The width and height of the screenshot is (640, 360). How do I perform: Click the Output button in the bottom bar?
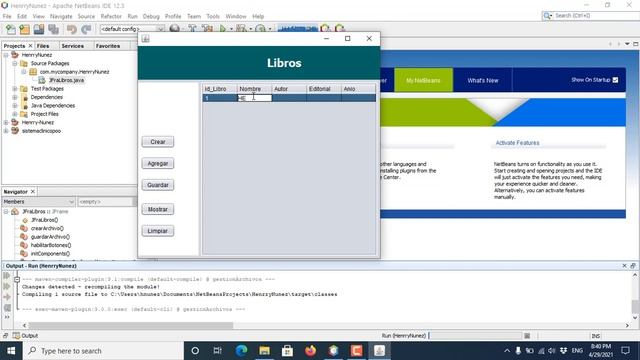pyautogui.click(x=25, y=336)
